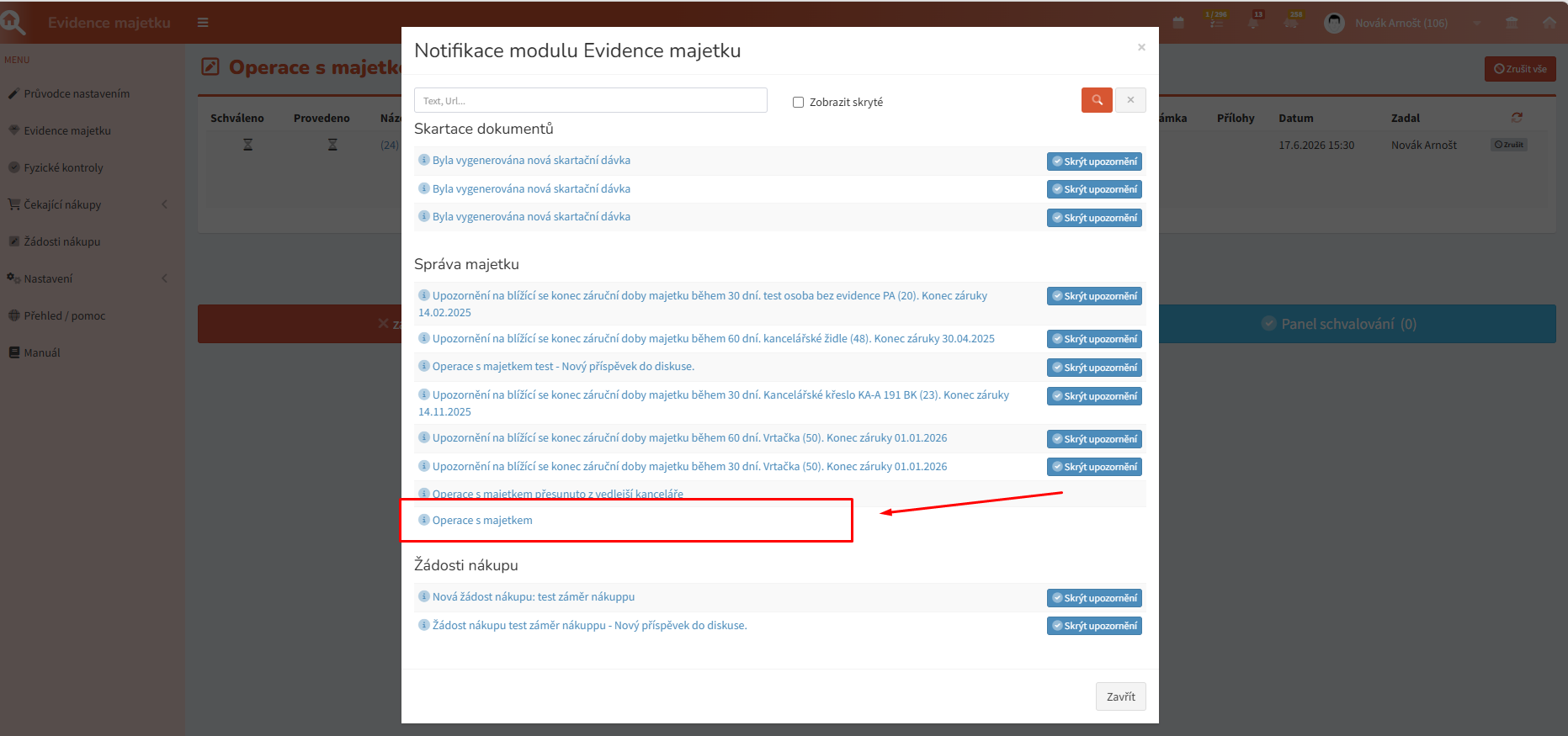This screenshot has width=1568, height=736.
Task: Open the Operace s majetkem notification link
Action: click(482, 520)
